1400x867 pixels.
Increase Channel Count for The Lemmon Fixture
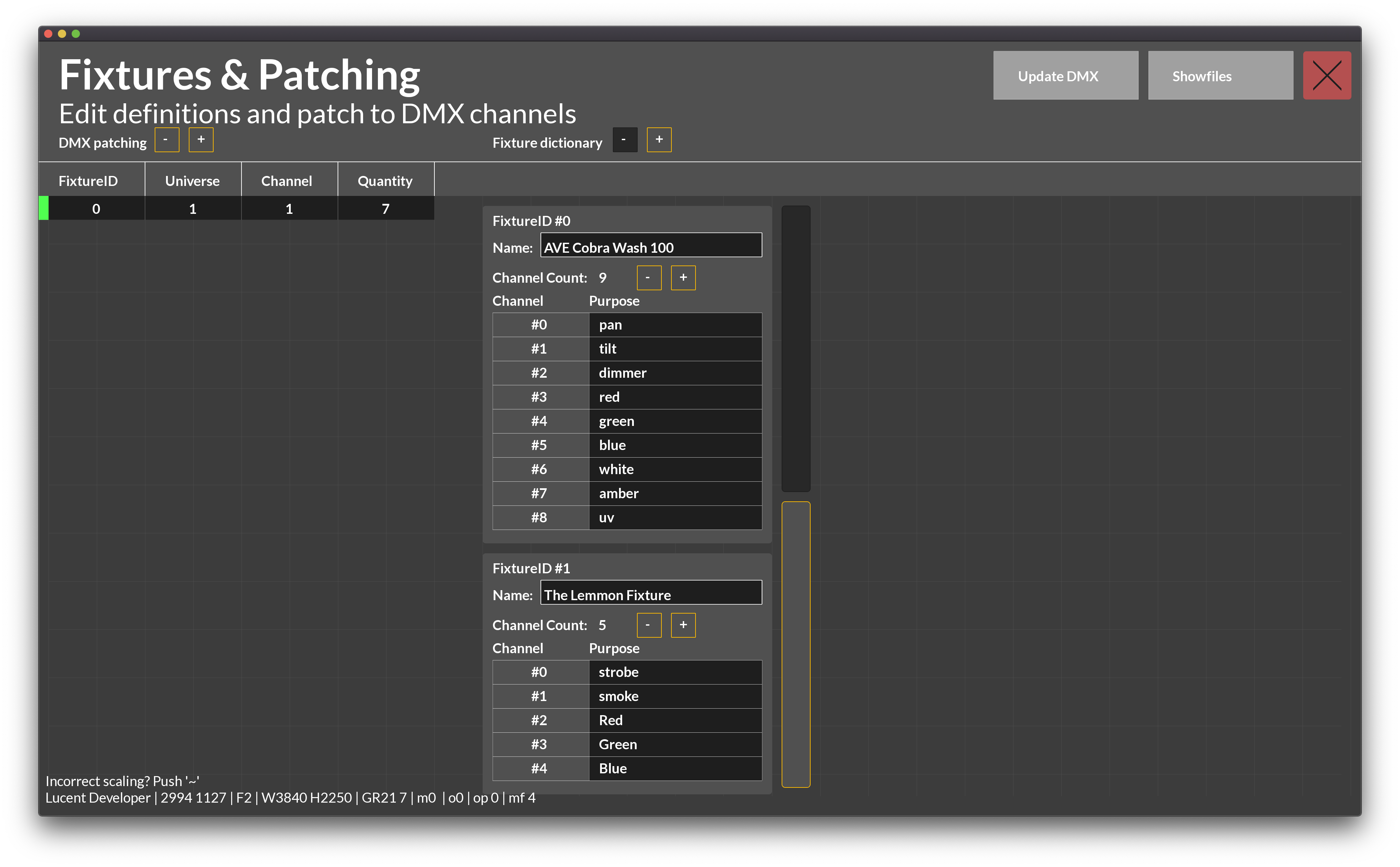click(x=683, y=625)
